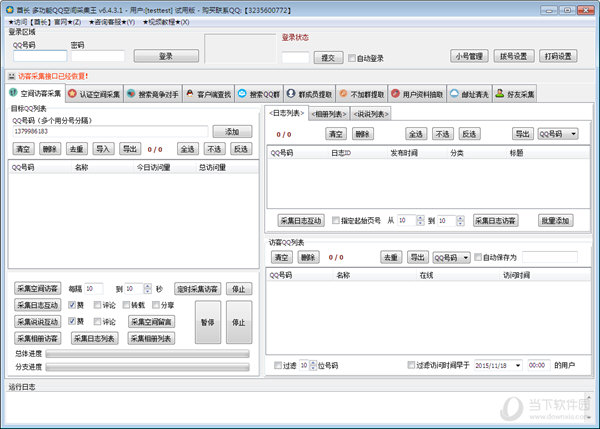Image resolution: width=600 pixels, height=429 pixels.
Task: Check the 转载 checkbox
Action: tap(126, 305)
